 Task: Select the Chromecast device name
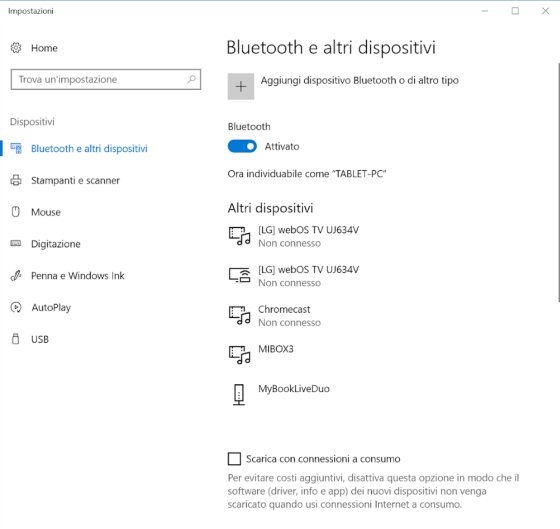pyautogui.click(x=284, y=309)
